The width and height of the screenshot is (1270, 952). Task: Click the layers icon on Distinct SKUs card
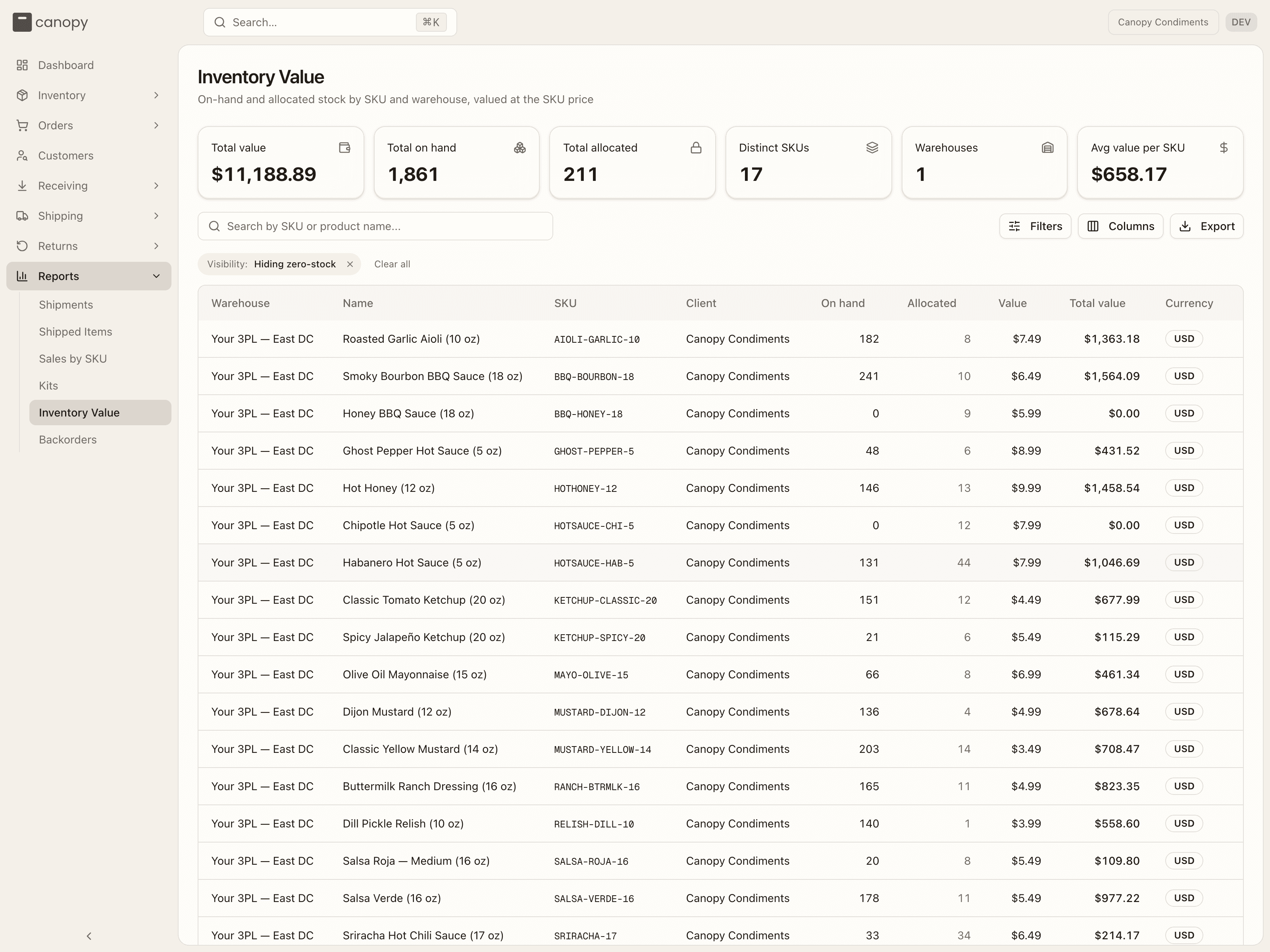[872, 148]
